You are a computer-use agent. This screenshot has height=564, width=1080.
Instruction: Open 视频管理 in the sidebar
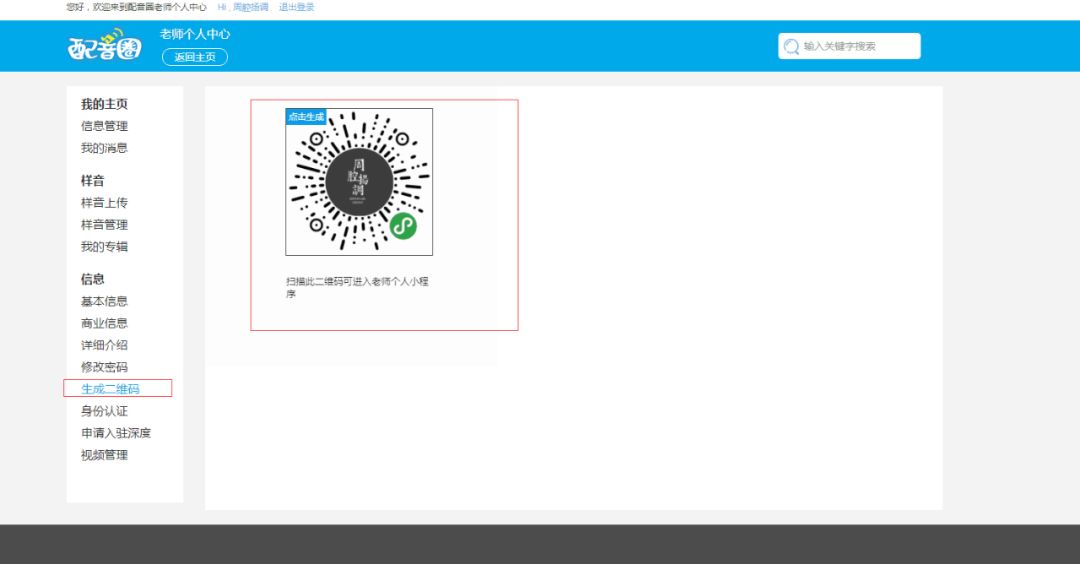tap(104, 455)
